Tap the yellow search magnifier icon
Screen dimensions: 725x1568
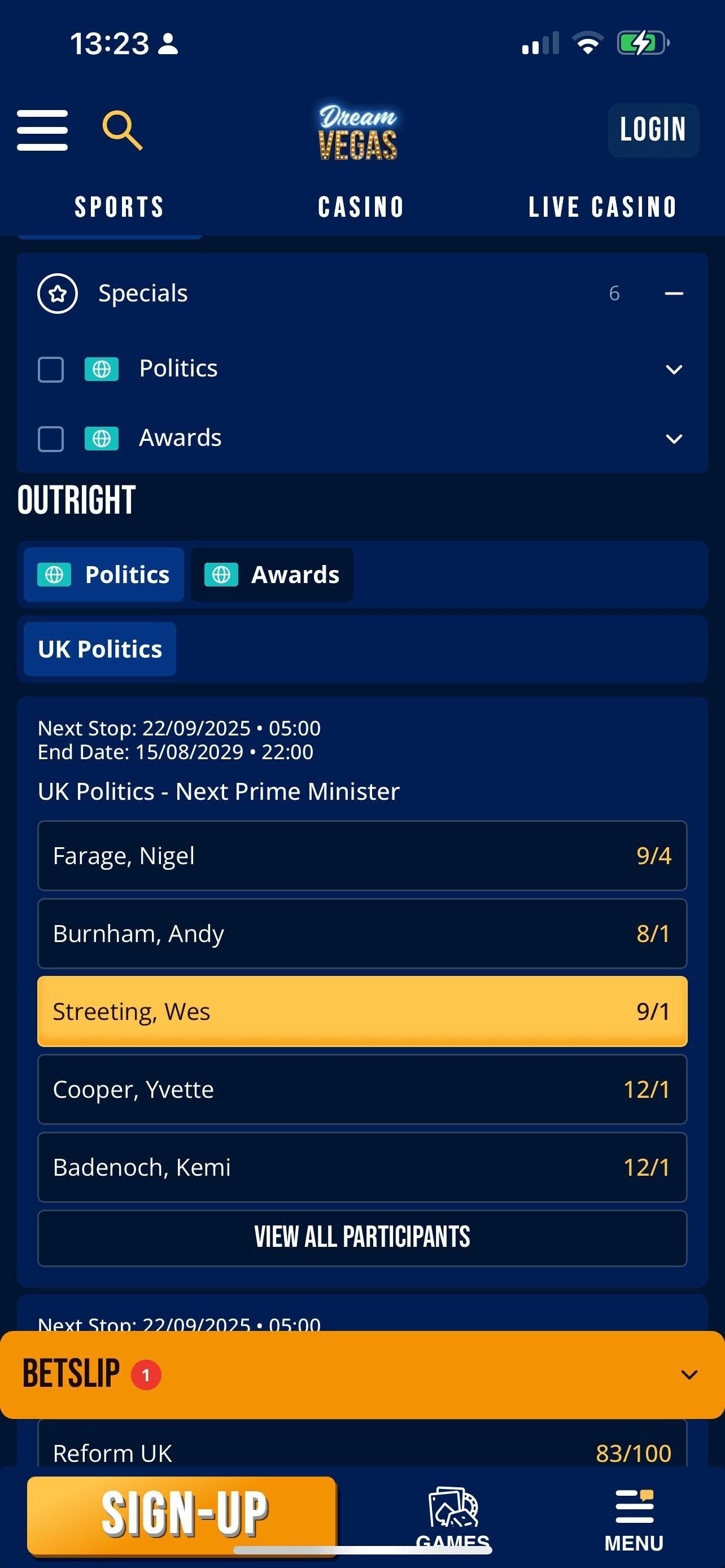123,130
